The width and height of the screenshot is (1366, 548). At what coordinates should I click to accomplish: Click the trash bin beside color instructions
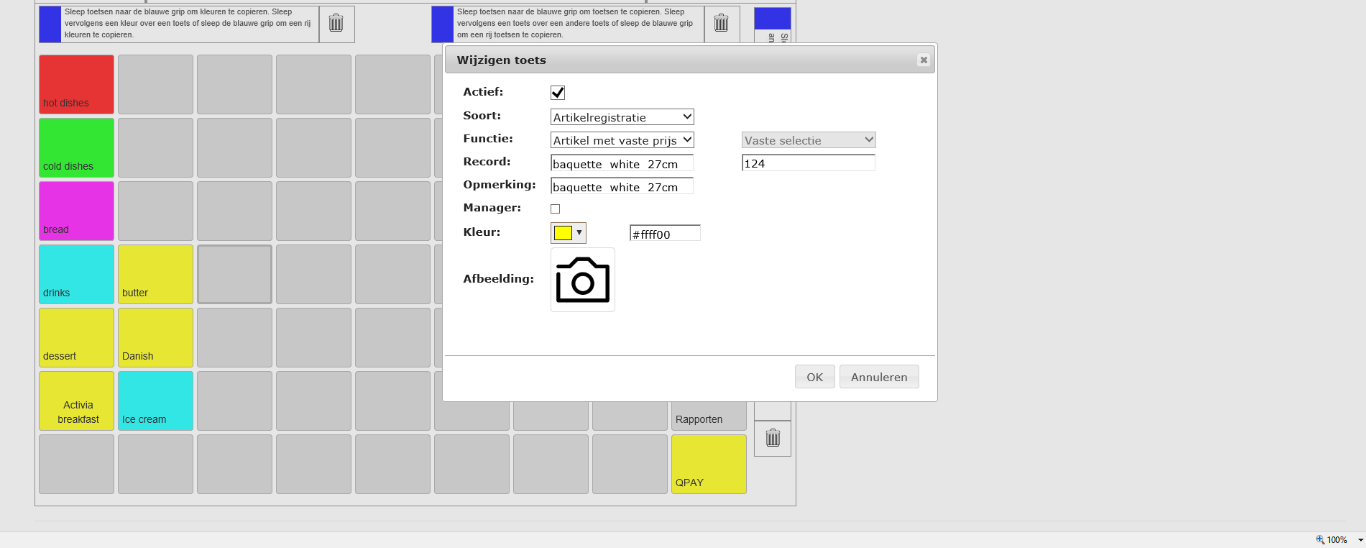pos(336,23)
